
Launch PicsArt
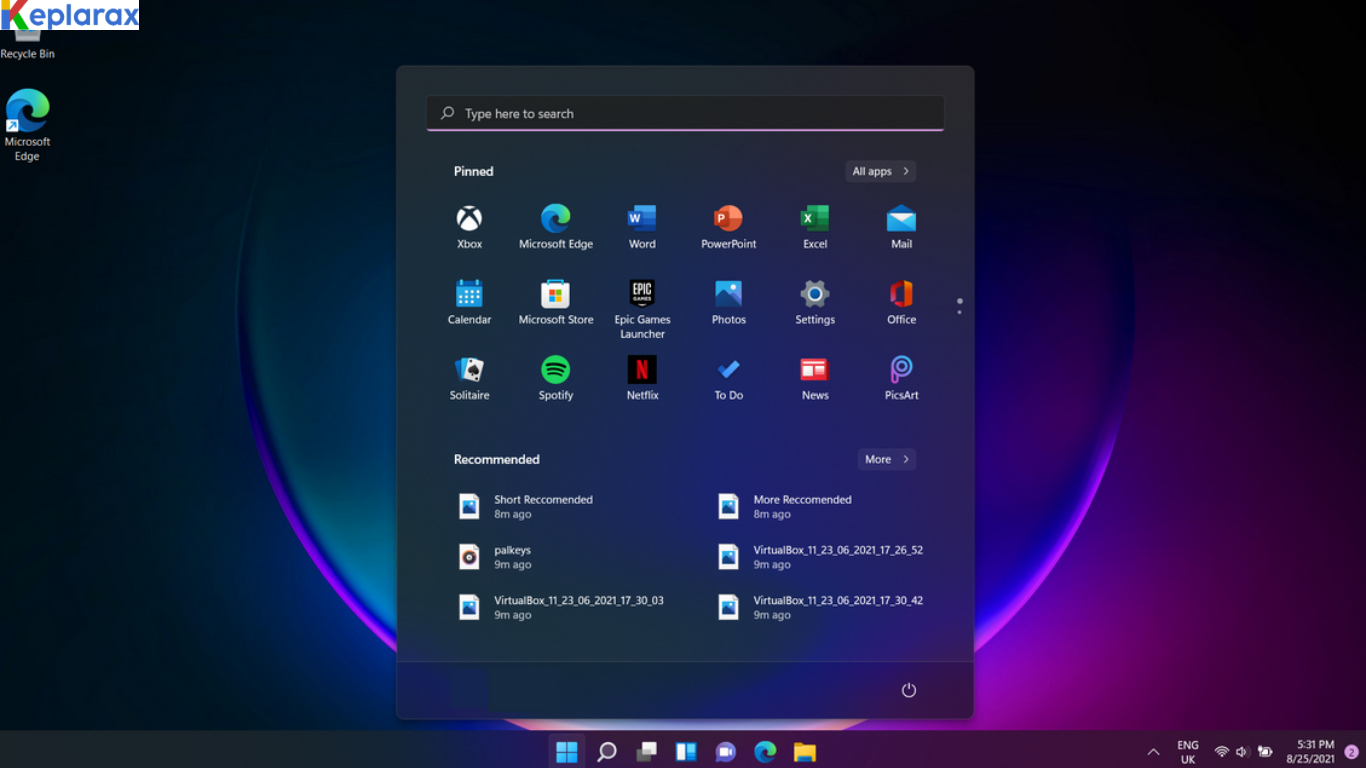[x=901, y=379]
